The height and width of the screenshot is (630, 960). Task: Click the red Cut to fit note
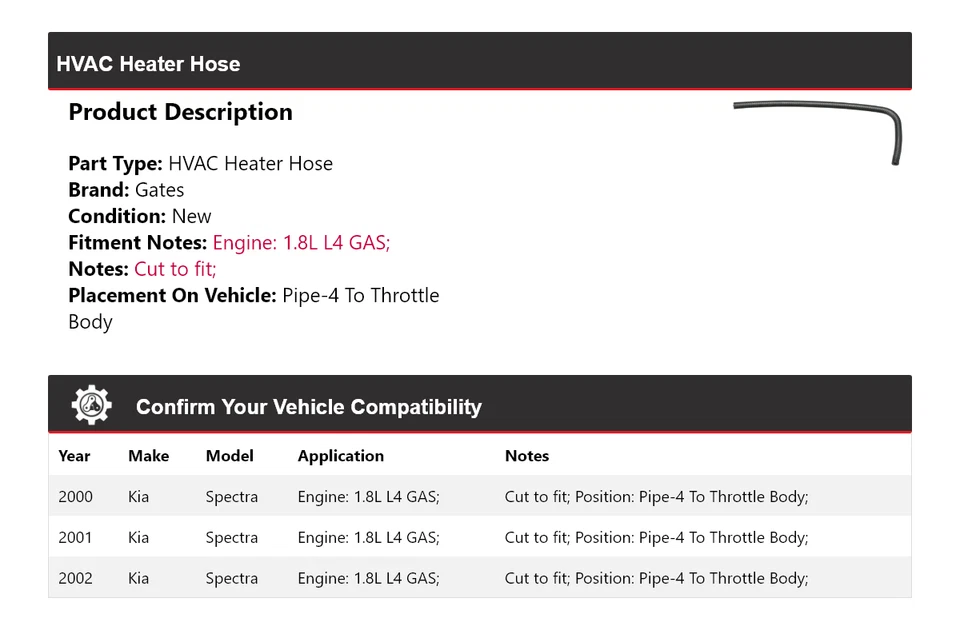coord(175,269)
